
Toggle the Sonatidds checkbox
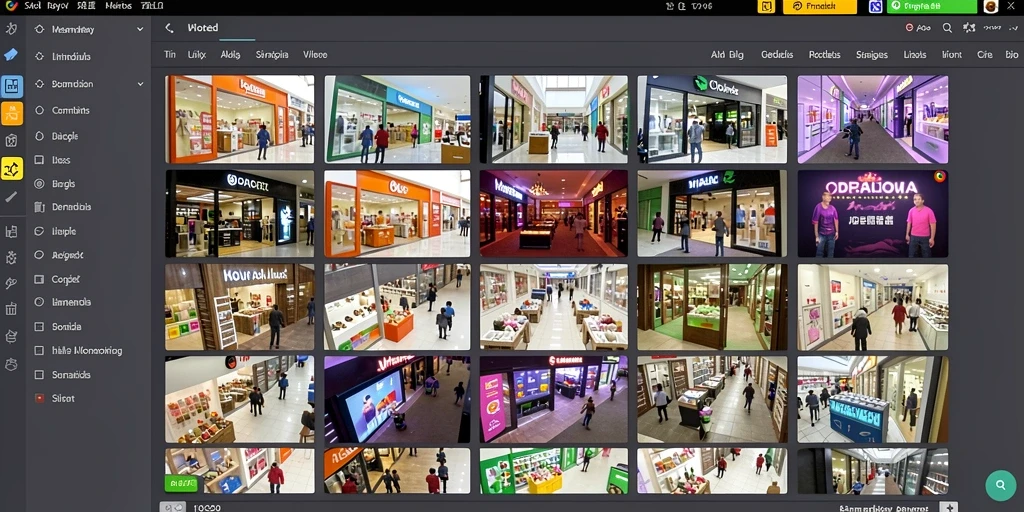39,375
